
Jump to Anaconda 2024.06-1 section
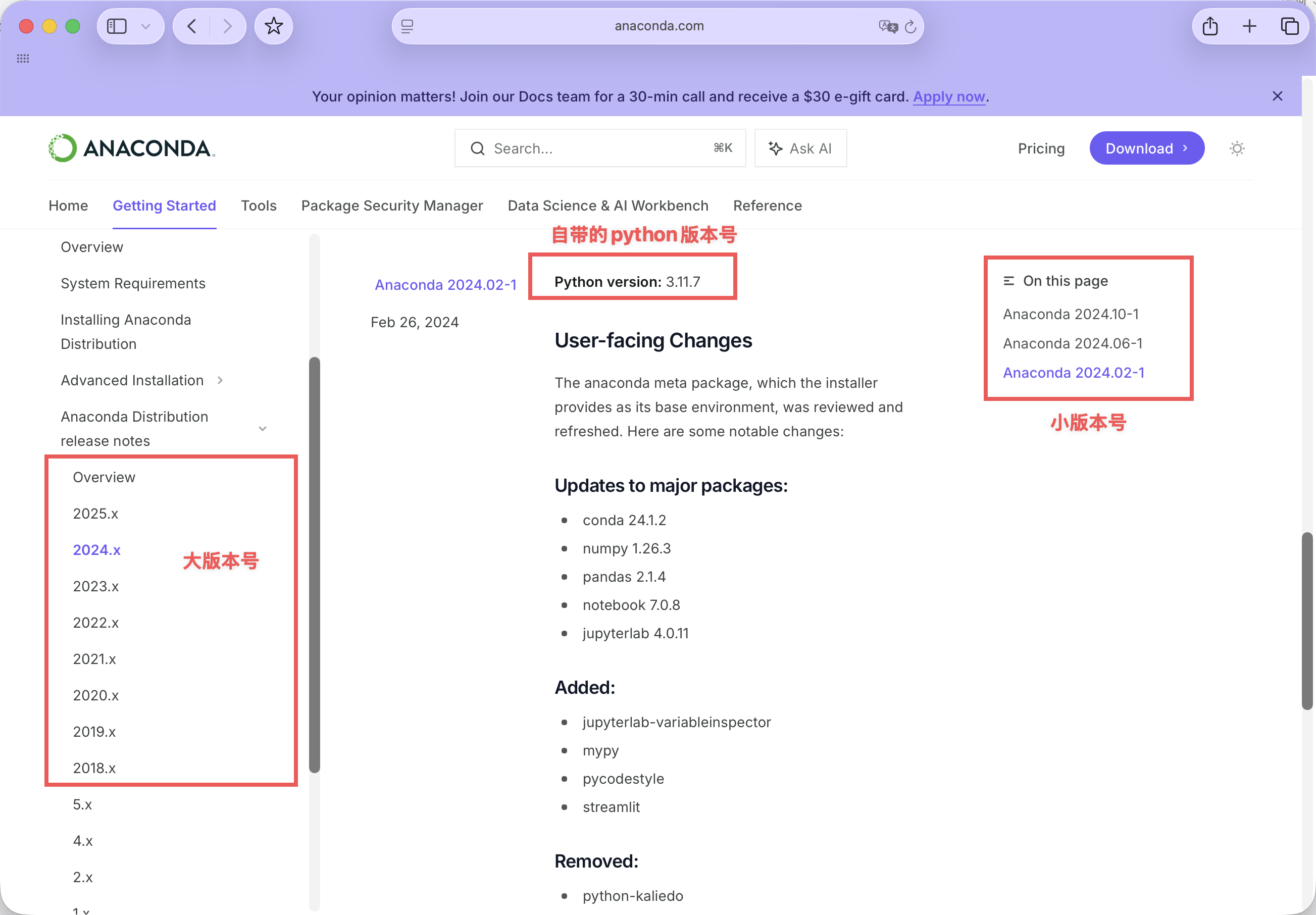1073,343
